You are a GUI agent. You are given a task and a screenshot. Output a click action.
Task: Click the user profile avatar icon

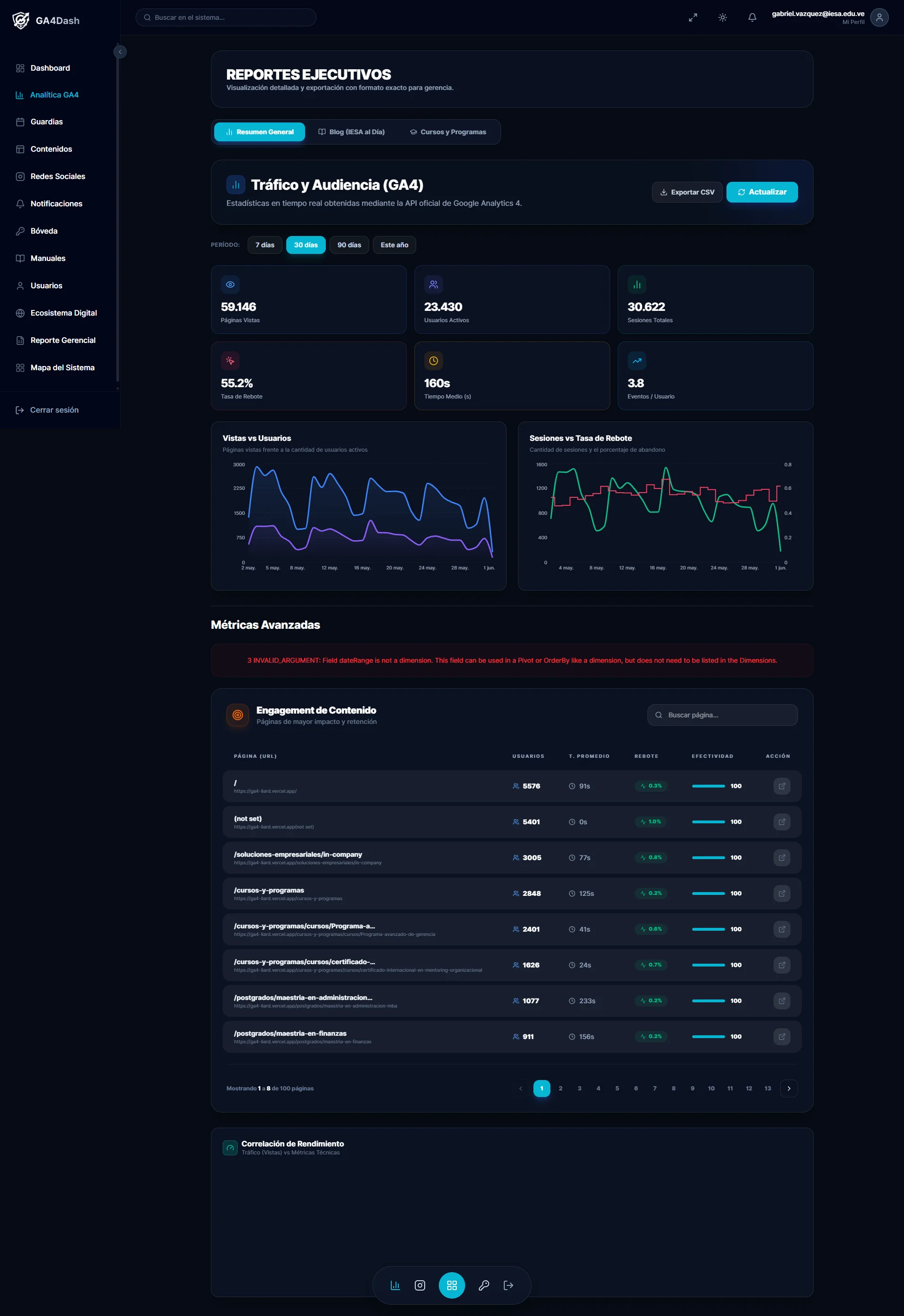pos(879,17)
